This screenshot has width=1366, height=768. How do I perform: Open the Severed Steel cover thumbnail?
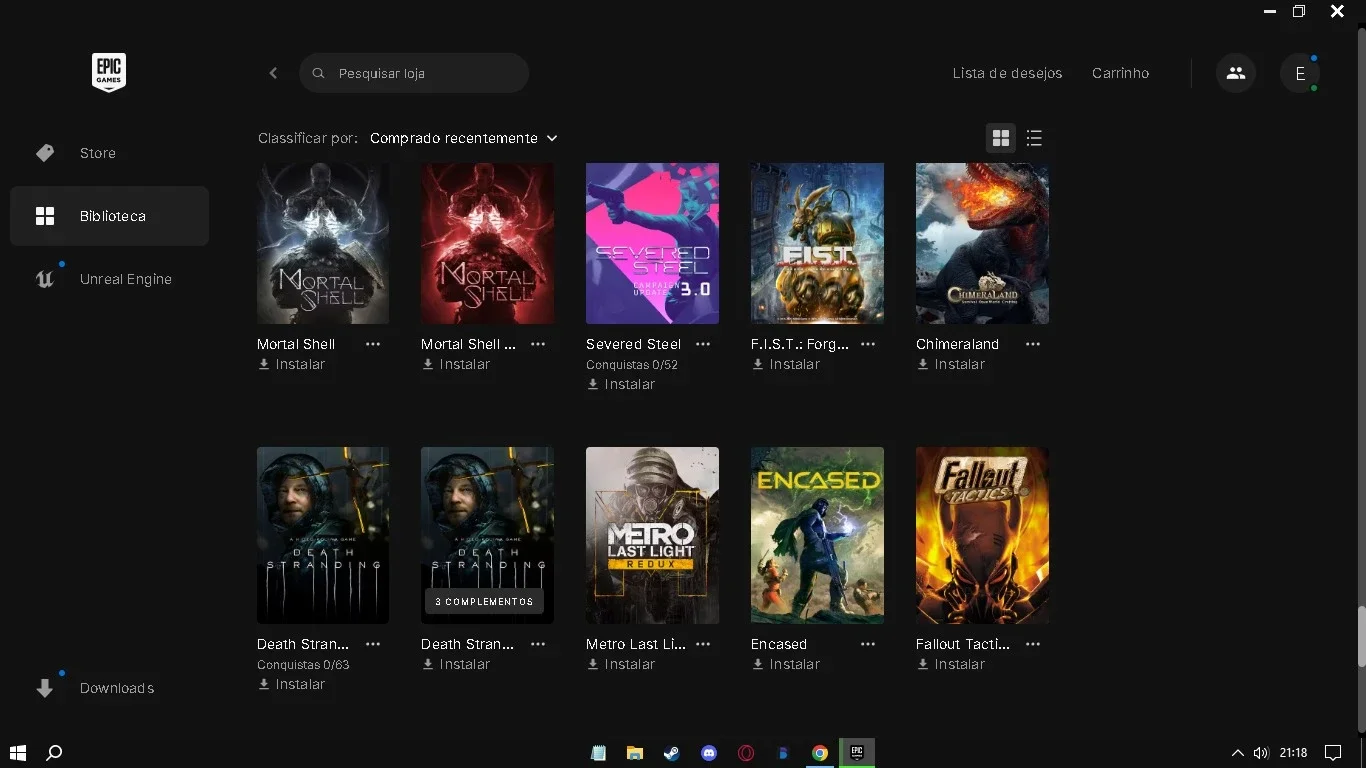point(652,243)
